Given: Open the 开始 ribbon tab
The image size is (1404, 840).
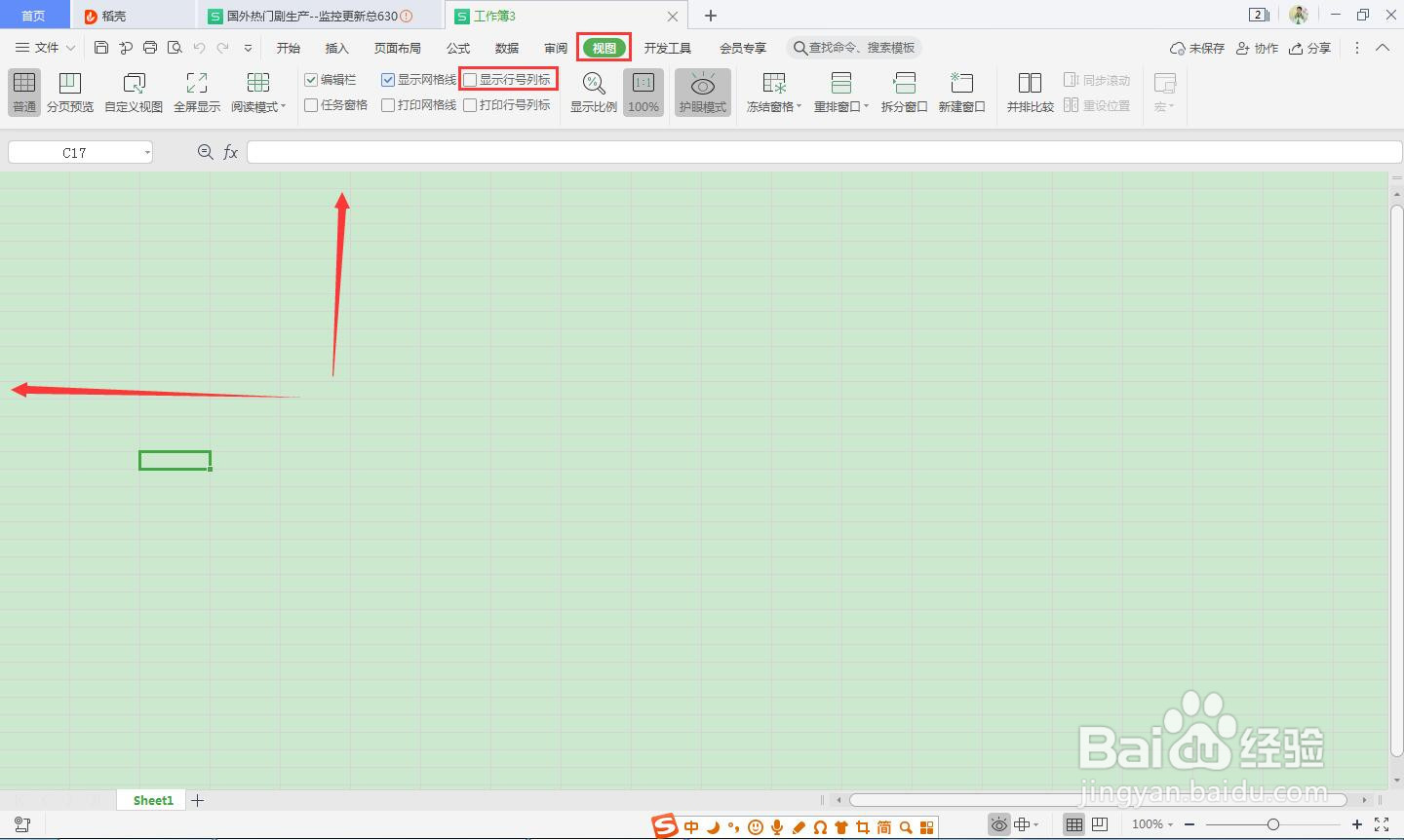Looking at the screenshot, I should [x=289, y=48].
